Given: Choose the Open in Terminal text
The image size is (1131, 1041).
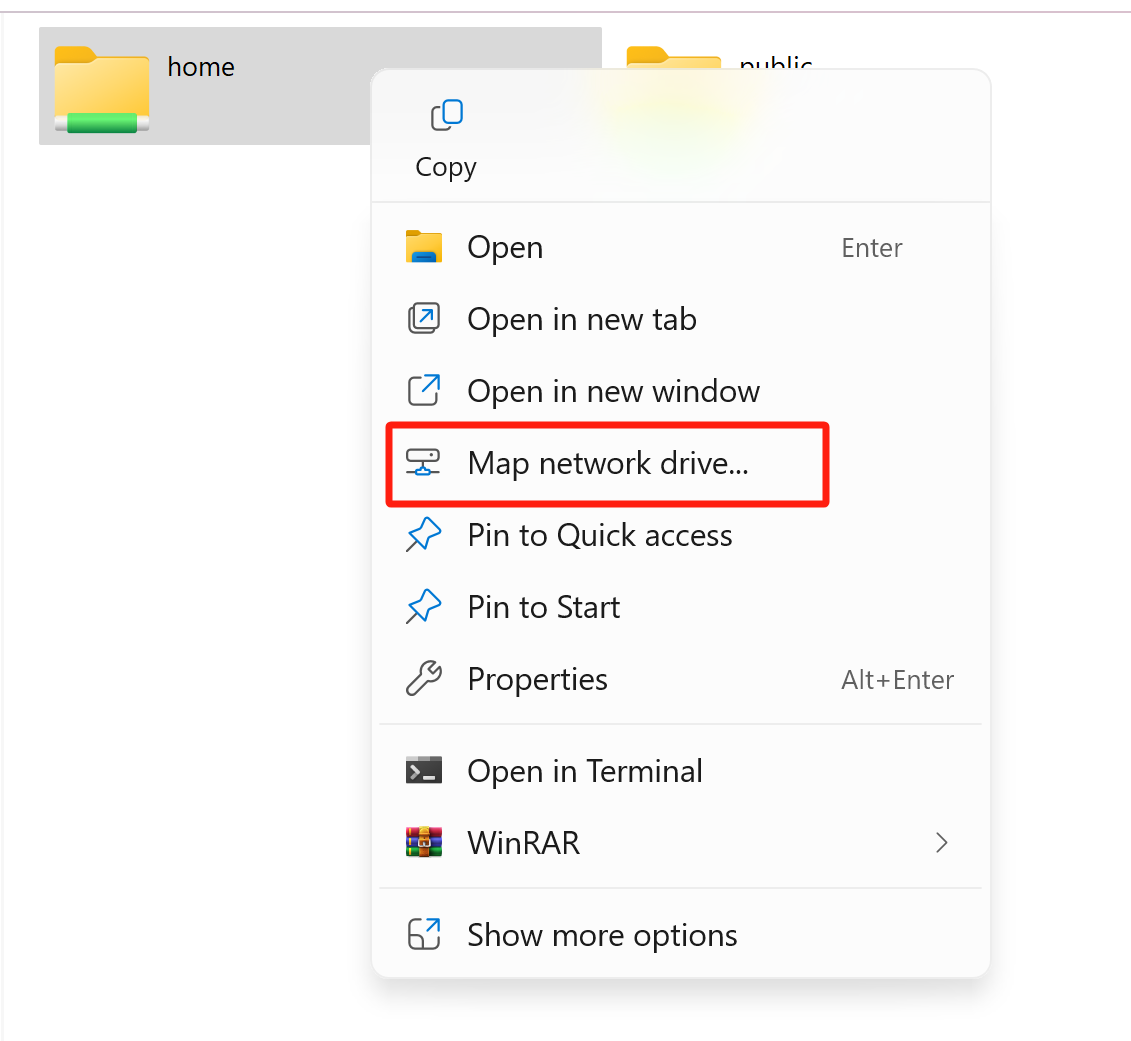Looking at the screenshot, I should tap(585, 771).
